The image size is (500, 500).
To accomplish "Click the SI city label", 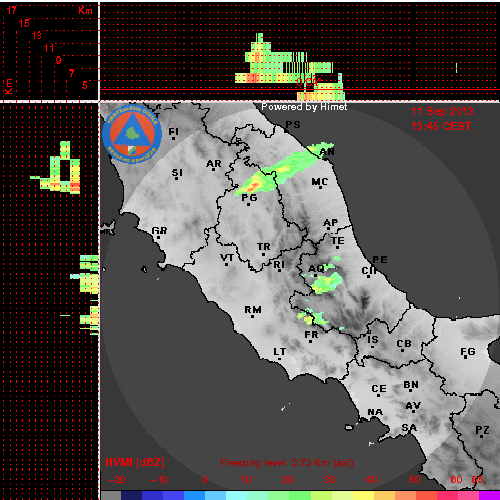I will 177,173.
